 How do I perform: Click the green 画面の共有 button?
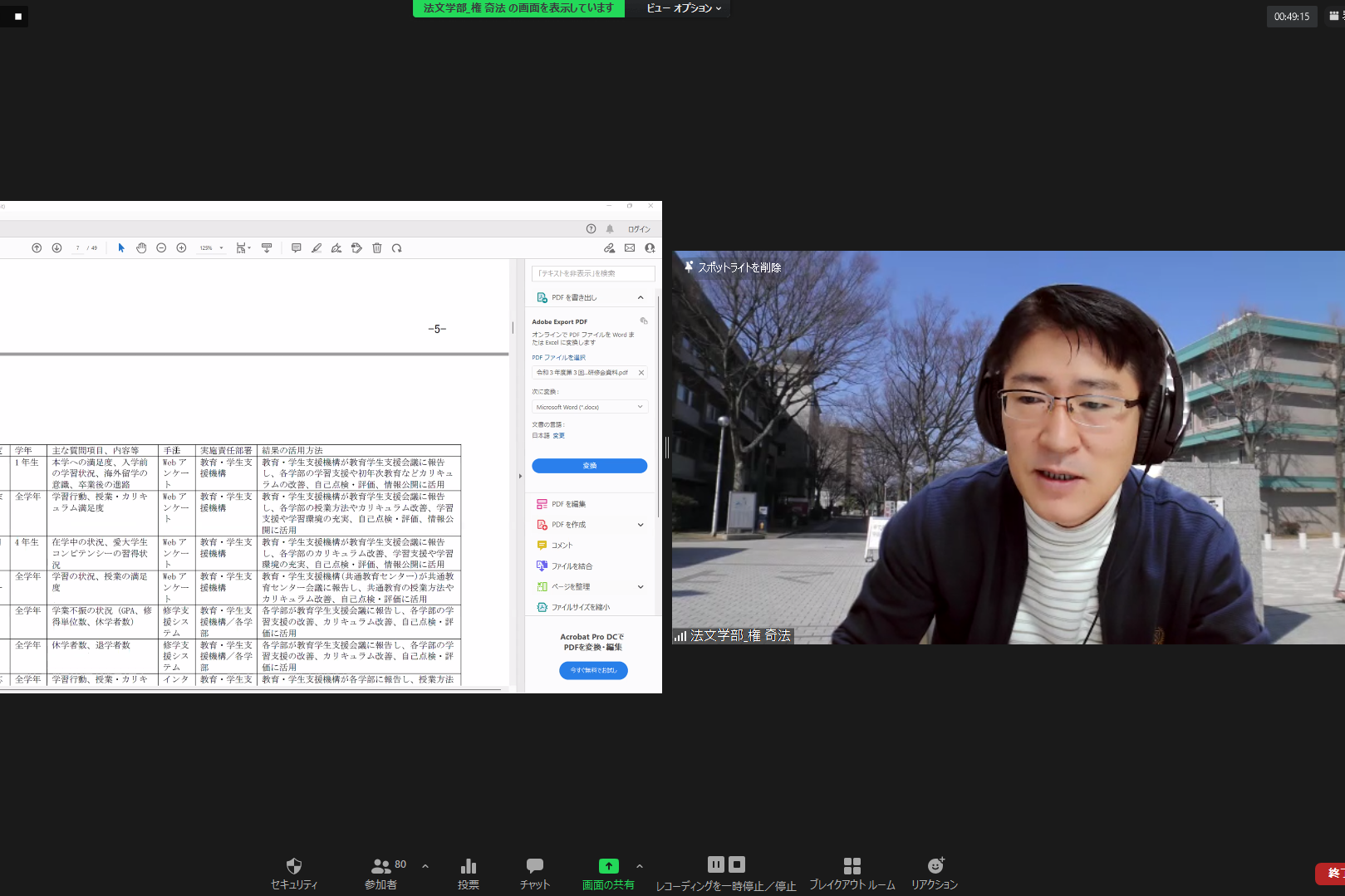tap(608, 874)
